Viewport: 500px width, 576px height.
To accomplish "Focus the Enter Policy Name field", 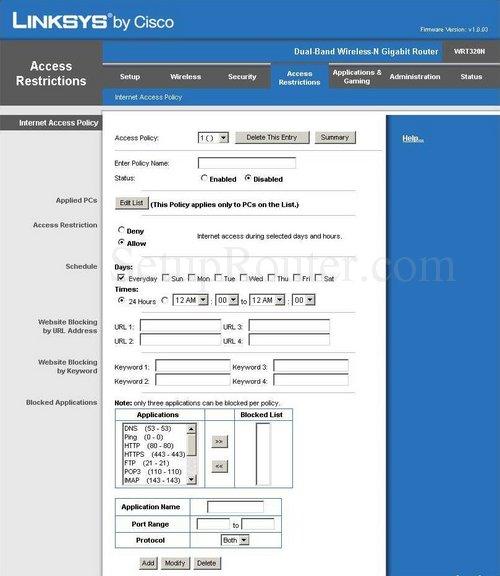I will [247, 163].
